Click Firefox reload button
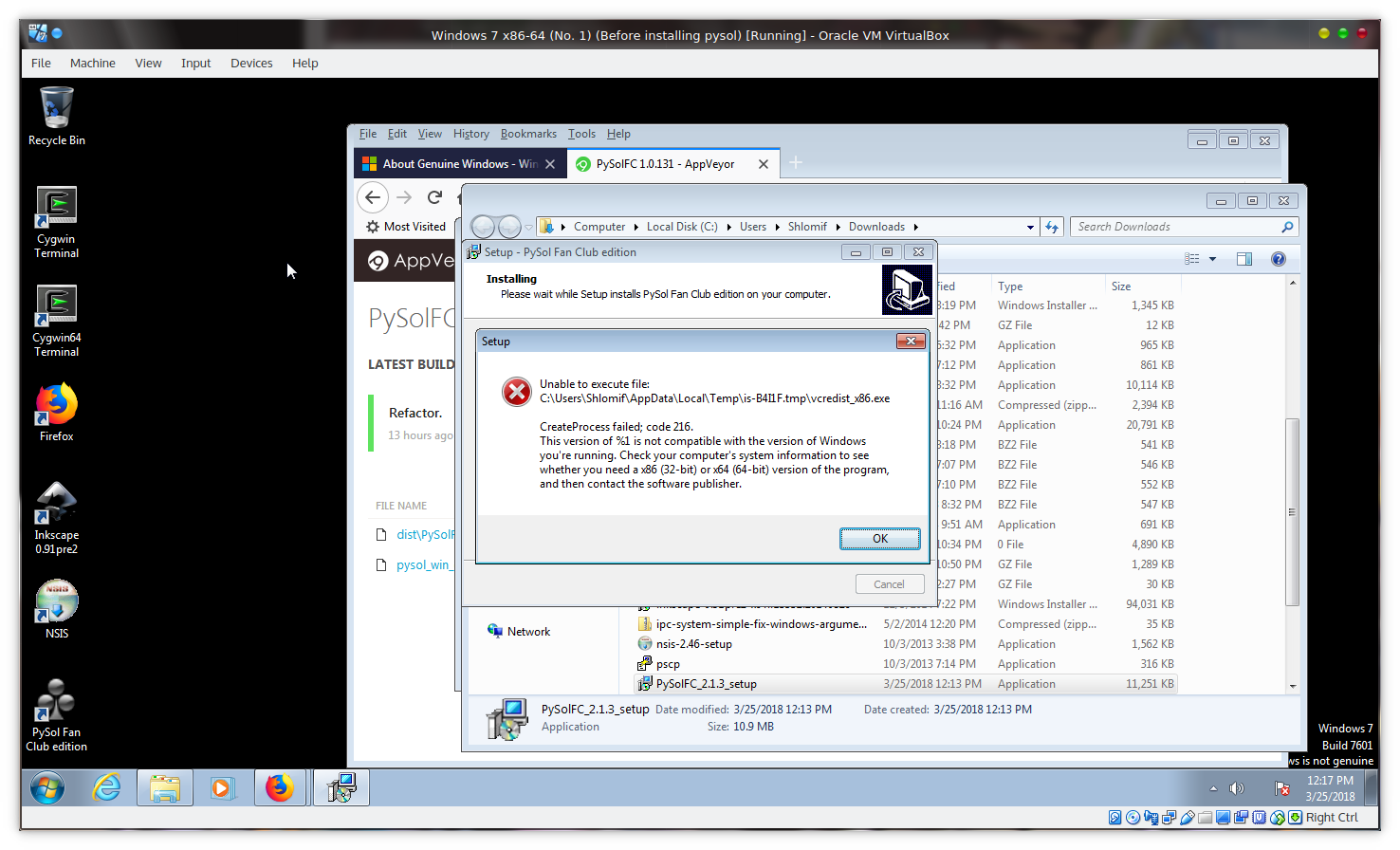This screenshot has height=850, width=1400. pos(434,197)
